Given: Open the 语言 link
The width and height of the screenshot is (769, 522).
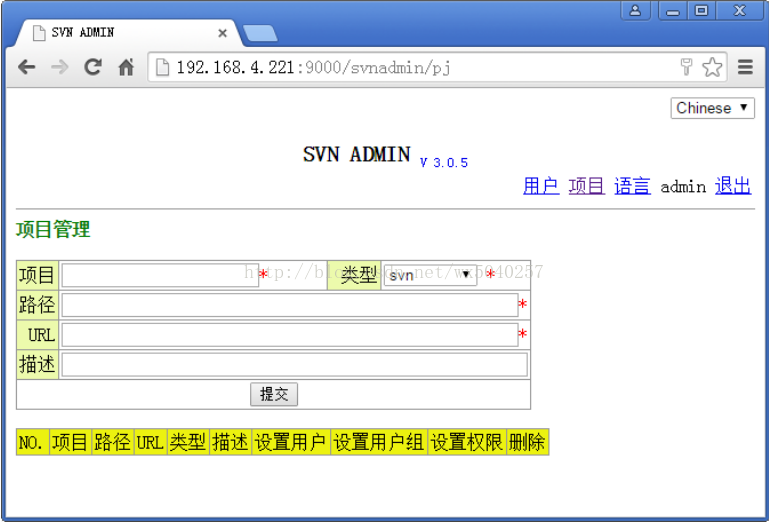Looking at the screenshot, I should tap(633, 186).
